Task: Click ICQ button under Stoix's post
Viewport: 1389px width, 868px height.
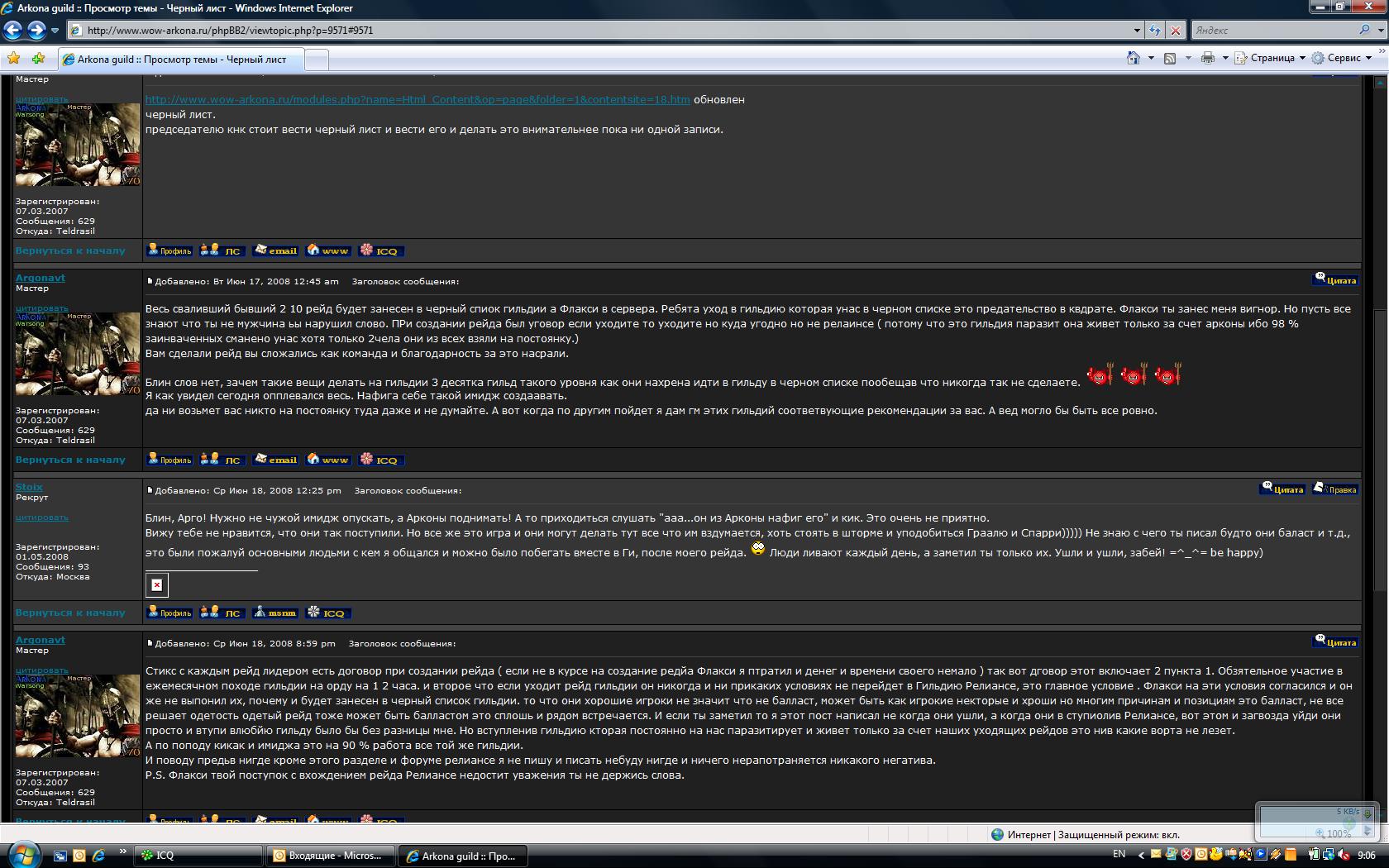Action: pyautogui.click(x=328, y=612)
